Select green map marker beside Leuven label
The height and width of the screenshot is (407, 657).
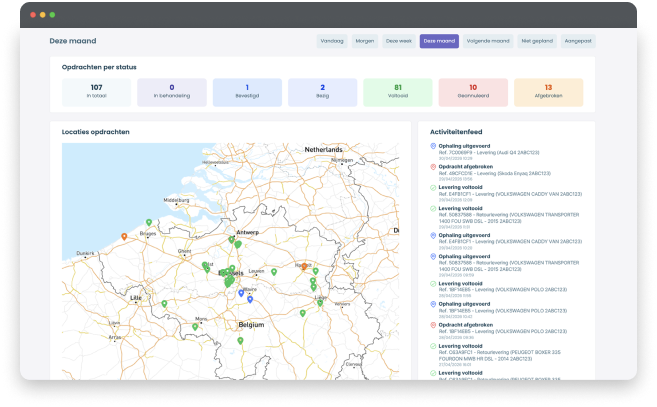(x=274, y=272)
